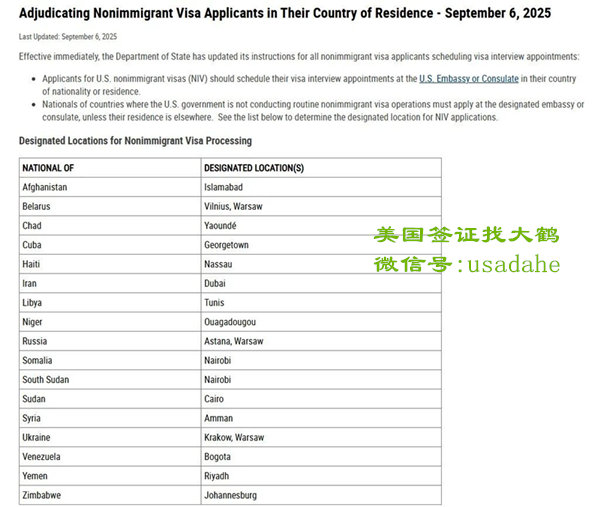This screenshot has height=507, width=600.
Task: Select the Riyadh cell
Action: click(x=321, y=476)
